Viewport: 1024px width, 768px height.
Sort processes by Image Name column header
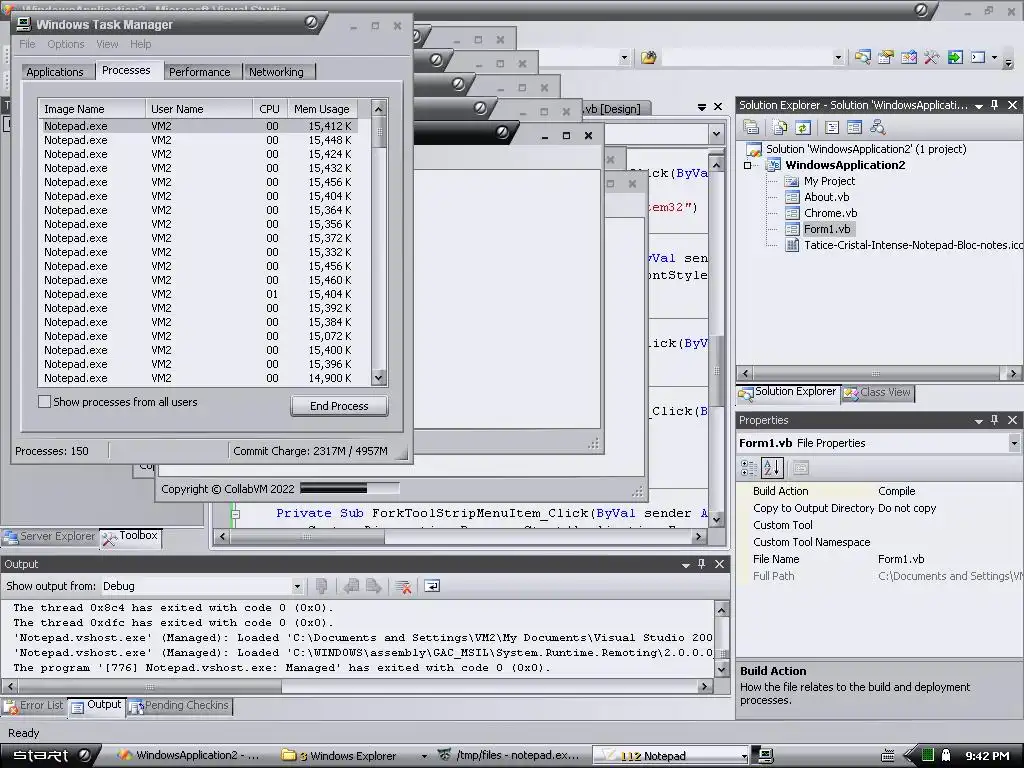92,109
